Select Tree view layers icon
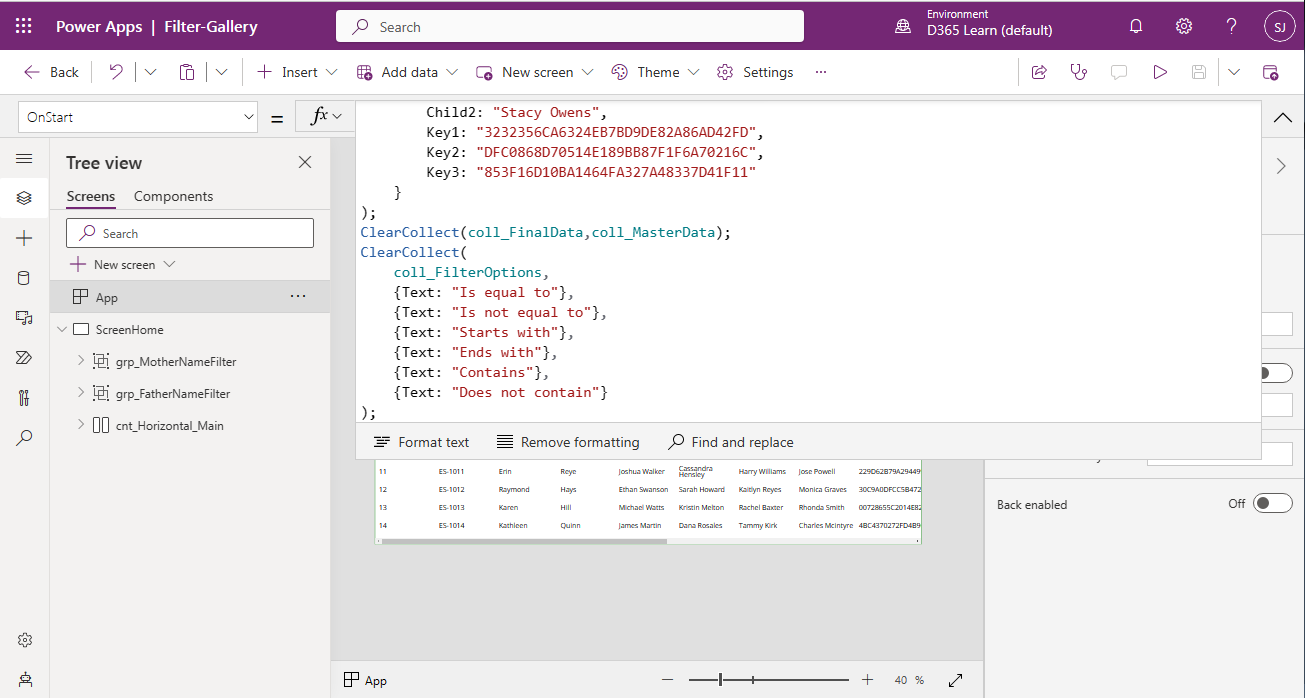 (25, 198)
